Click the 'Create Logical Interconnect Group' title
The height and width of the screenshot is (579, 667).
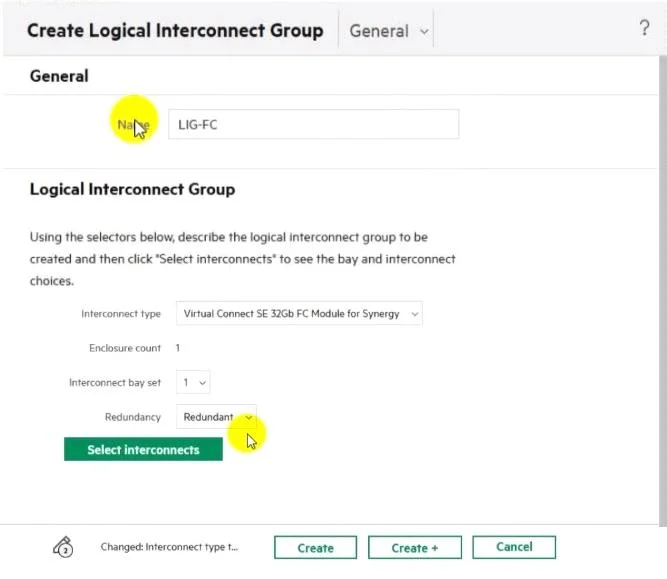(x=175, y=31)
